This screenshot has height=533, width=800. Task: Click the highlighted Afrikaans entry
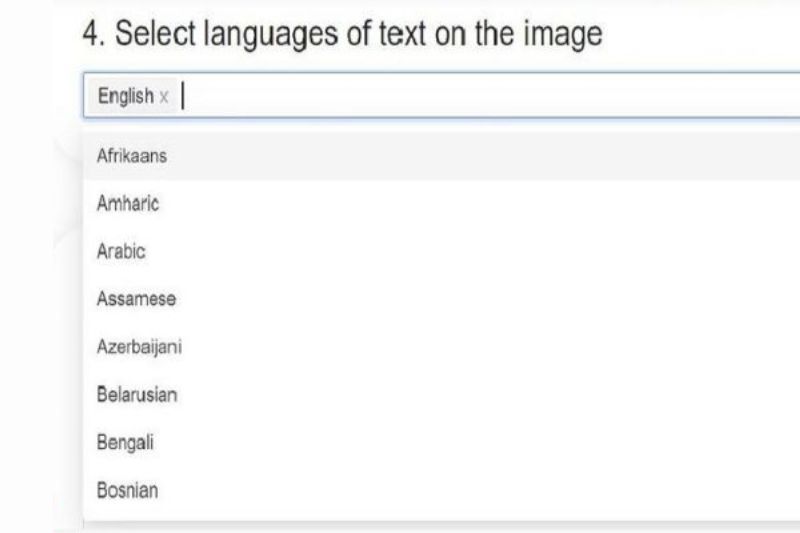click(131, 156)
